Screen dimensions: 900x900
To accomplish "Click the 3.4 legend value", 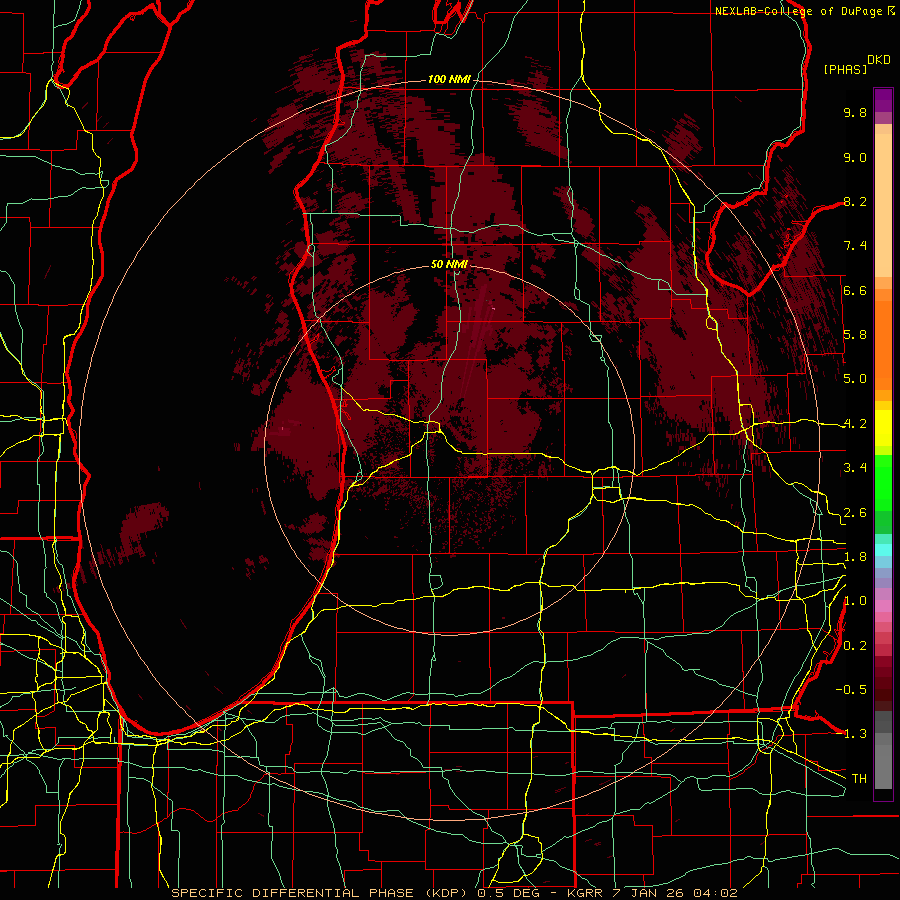I will coord(855,468).
